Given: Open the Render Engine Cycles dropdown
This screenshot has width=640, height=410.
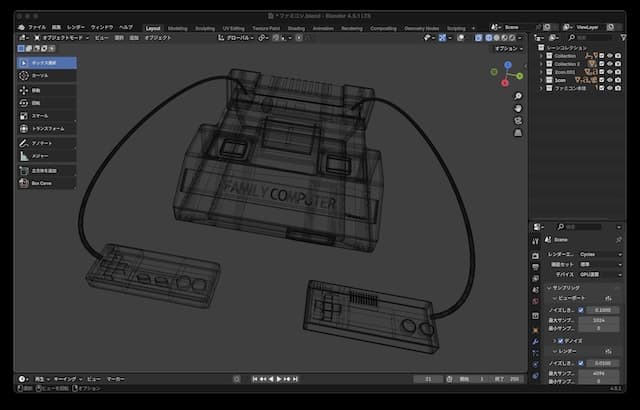Looking at the screenshot, I should 600,254.
